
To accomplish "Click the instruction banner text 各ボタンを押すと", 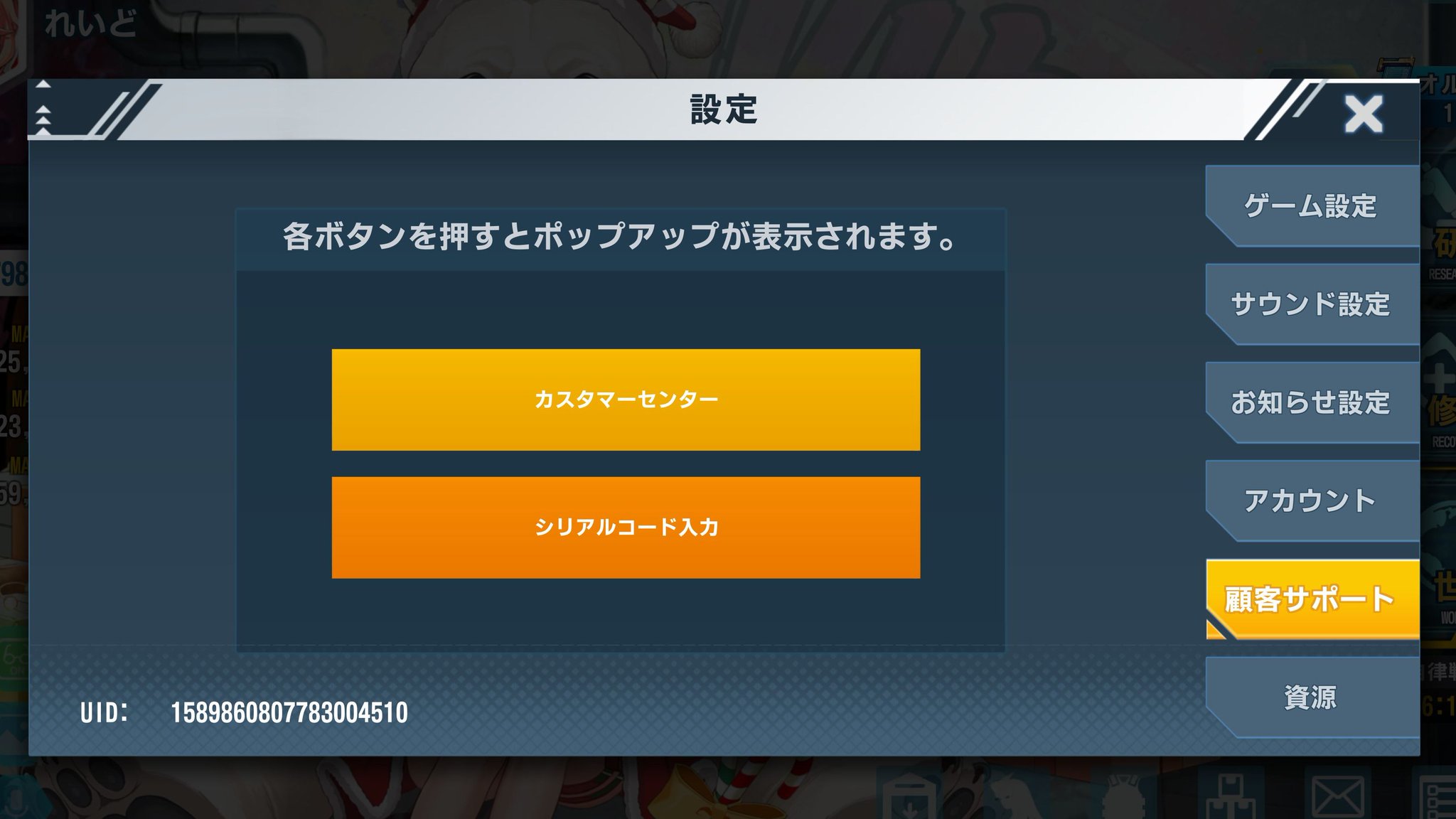I will point(407,236).
